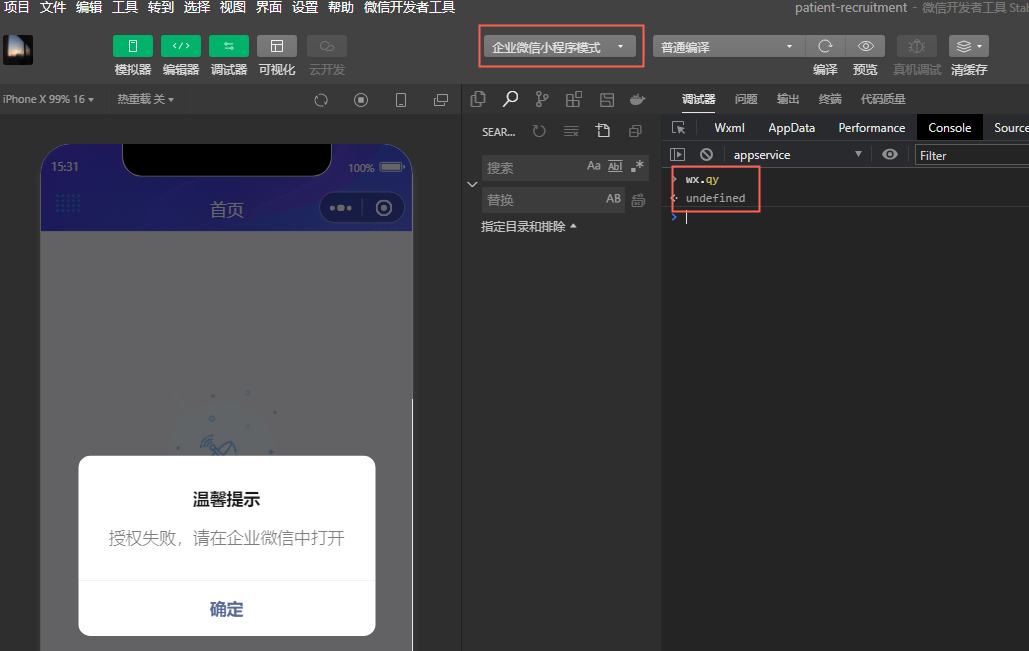Open the 文件 menu
Viewport: 1029px width, 651px height.
pyautogui.click(x=52, y=7)
